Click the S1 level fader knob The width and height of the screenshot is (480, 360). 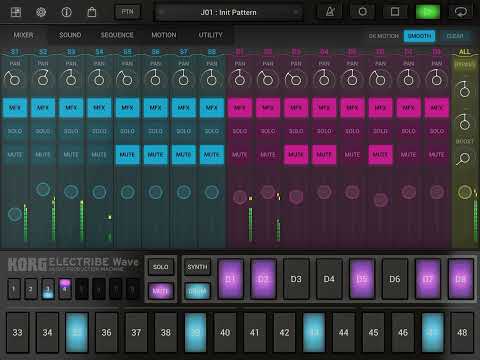click(x=15, y=214)
